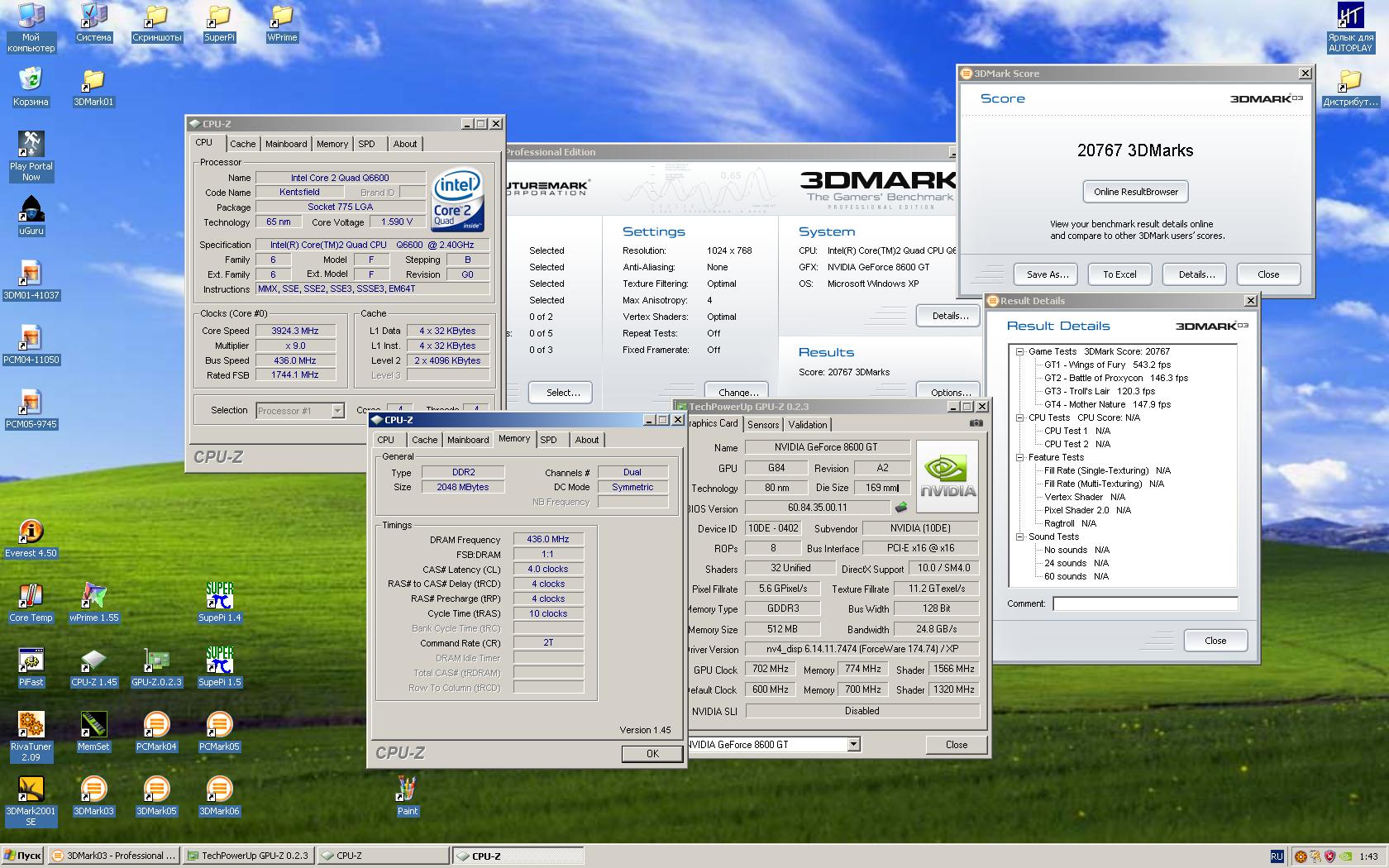This screenshot has height=868, width=1389.
Task: Click Close in Result Details window
Action: (1215, 641)
